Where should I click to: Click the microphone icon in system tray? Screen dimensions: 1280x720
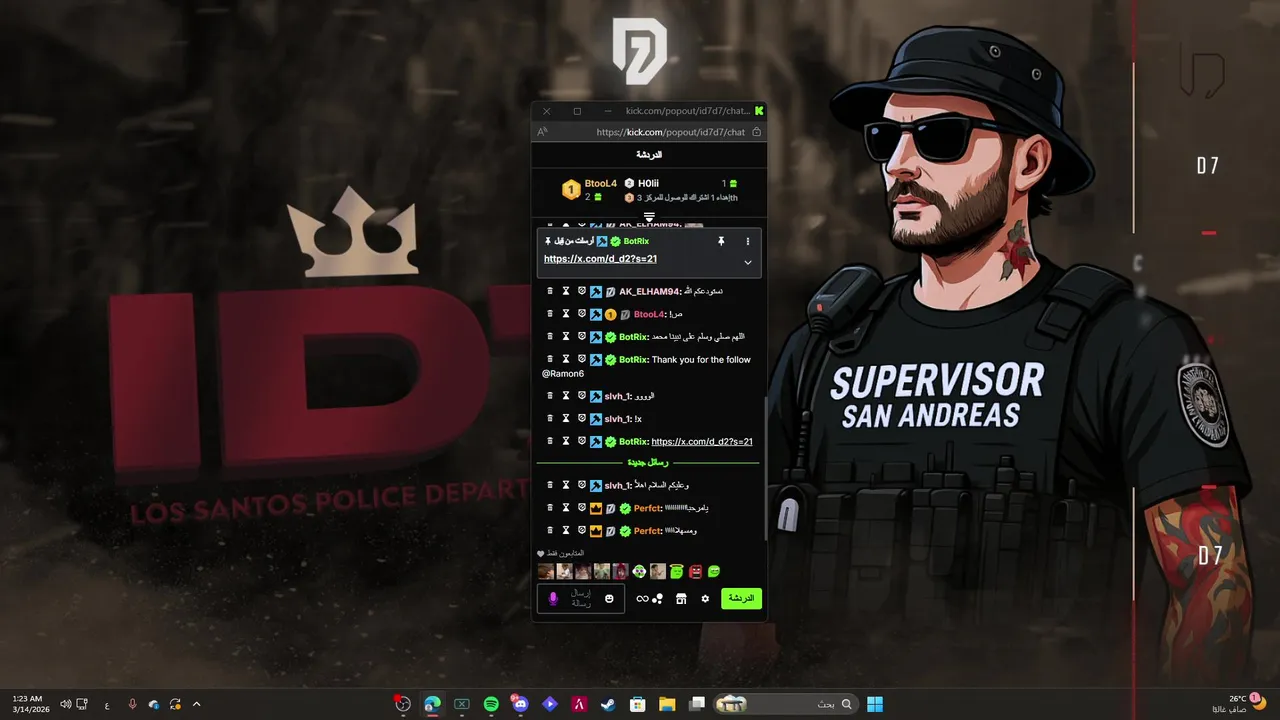tap(132, 704)
